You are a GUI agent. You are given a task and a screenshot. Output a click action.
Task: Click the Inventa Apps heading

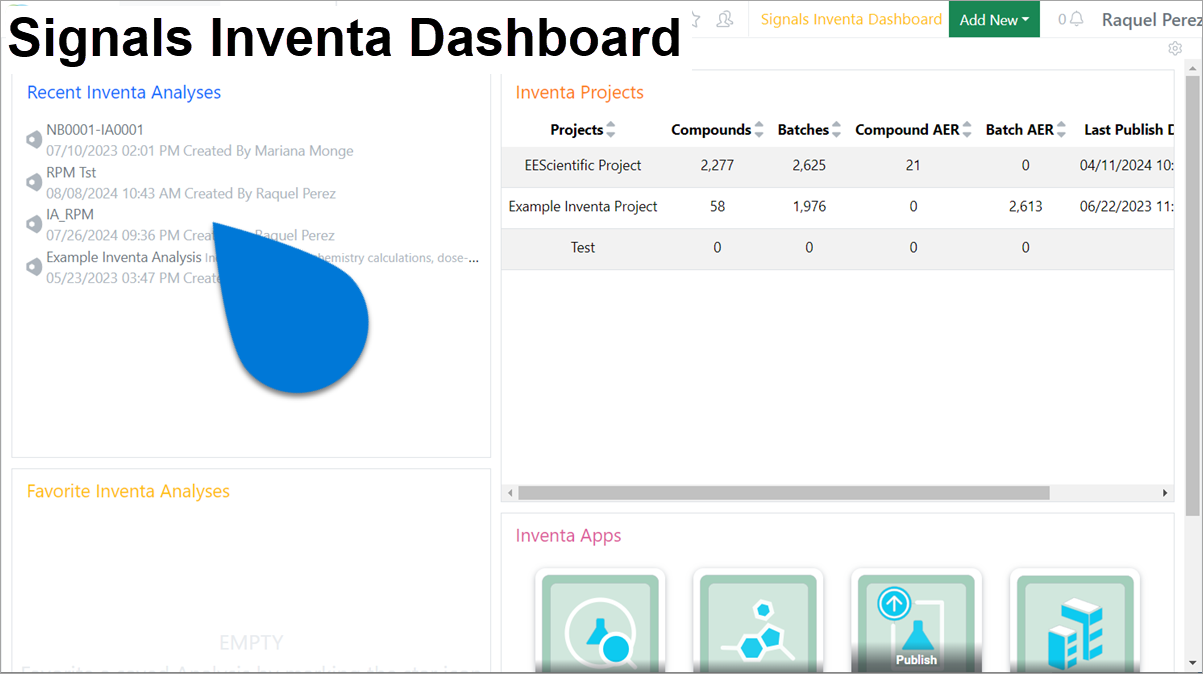(568, 535)
